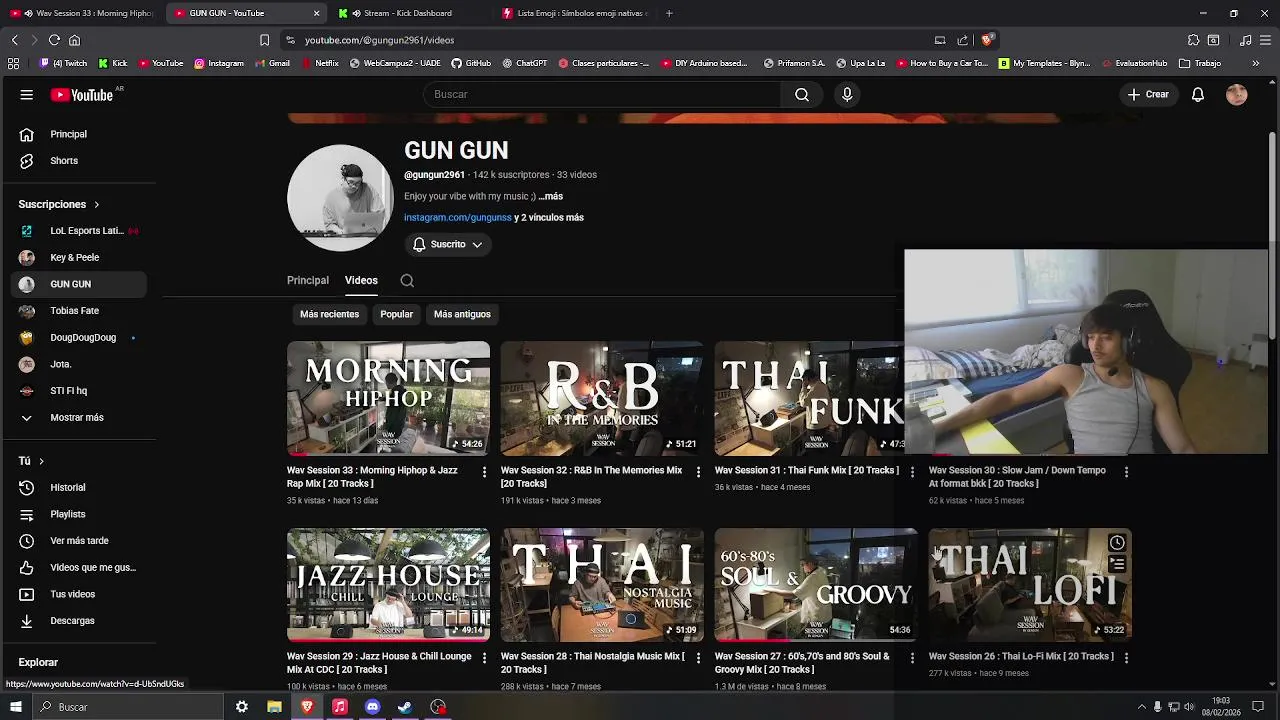Add Thai Lofi video to watch later
Viewport: 1280px width, 720px height.
1117,543
